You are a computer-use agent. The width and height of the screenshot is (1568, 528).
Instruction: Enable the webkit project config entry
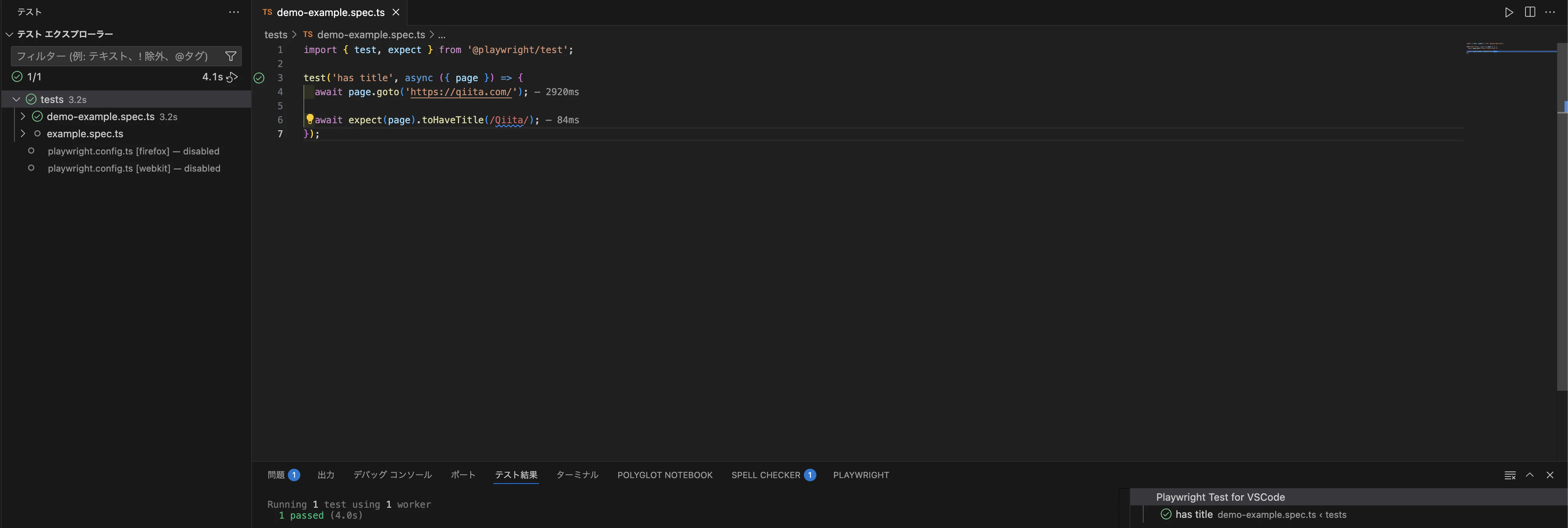[x=133, y=168]
